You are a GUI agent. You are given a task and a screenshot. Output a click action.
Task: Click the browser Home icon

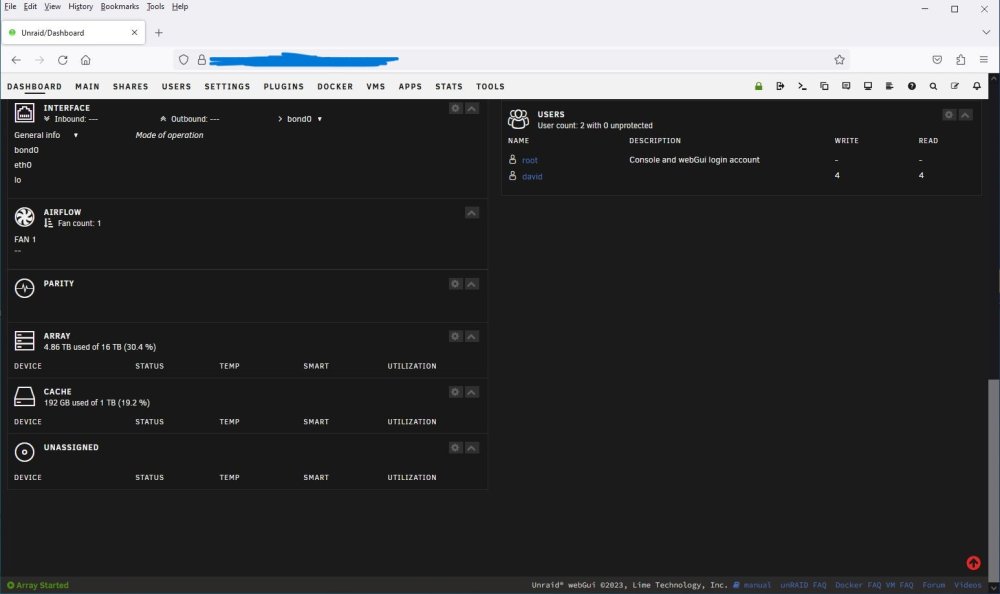85,60
